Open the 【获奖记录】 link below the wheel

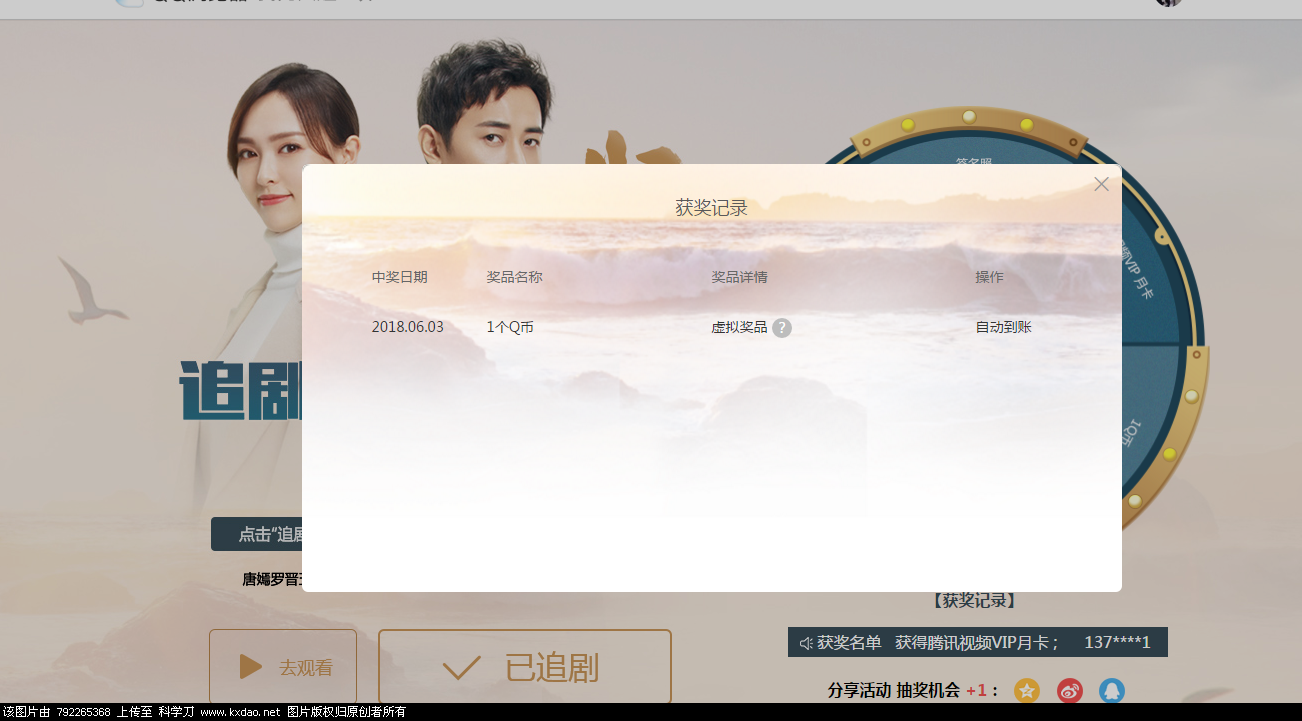(976, 601)
